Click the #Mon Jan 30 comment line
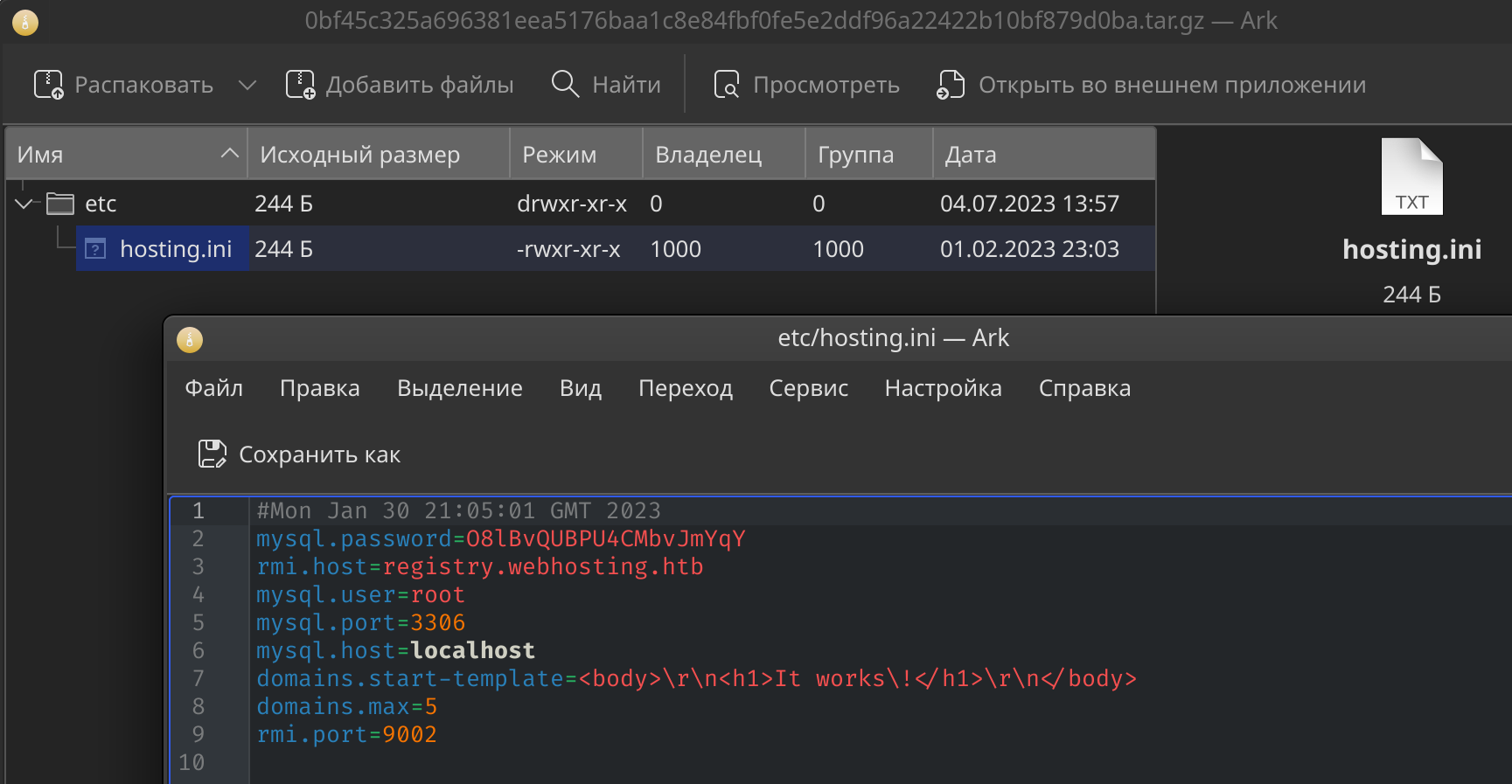 click(459, 511)
